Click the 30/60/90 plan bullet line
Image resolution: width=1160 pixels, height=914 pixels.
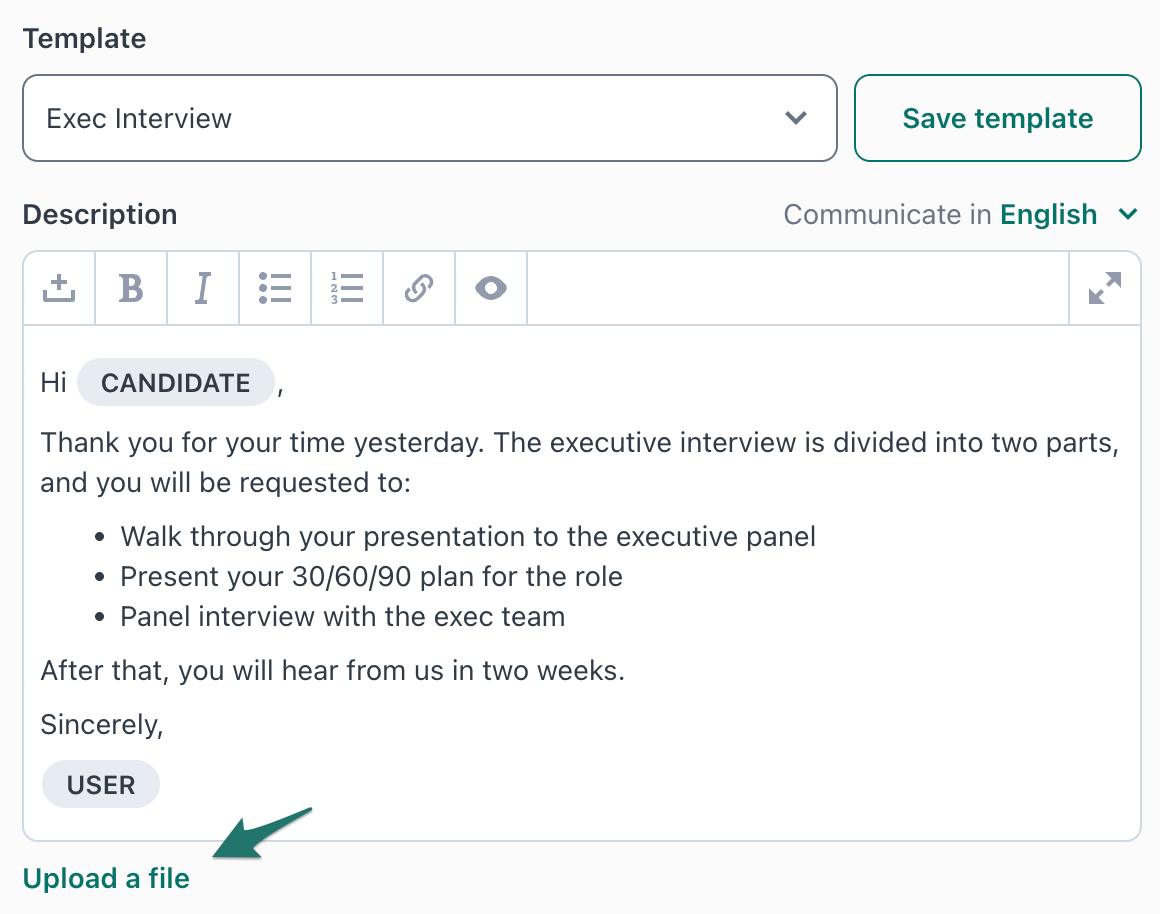click(371, 577)
